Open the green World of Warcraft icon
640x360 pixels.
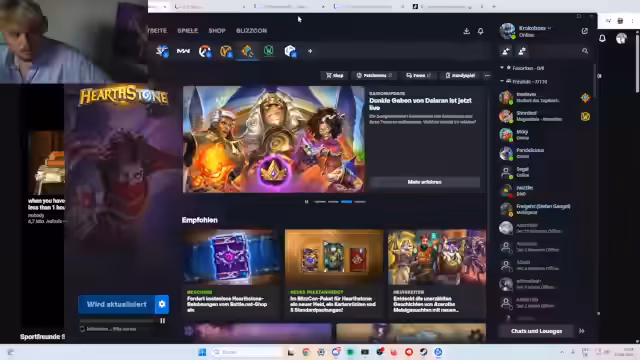point(269,51)
